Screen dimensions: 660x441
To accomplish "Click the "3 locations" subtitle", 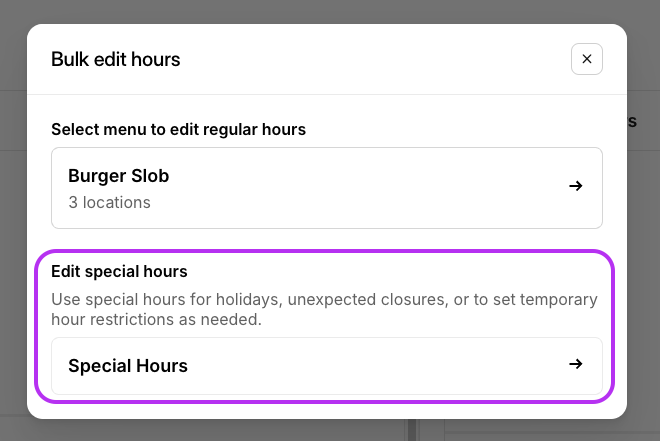I will click(x=109, y=202).
